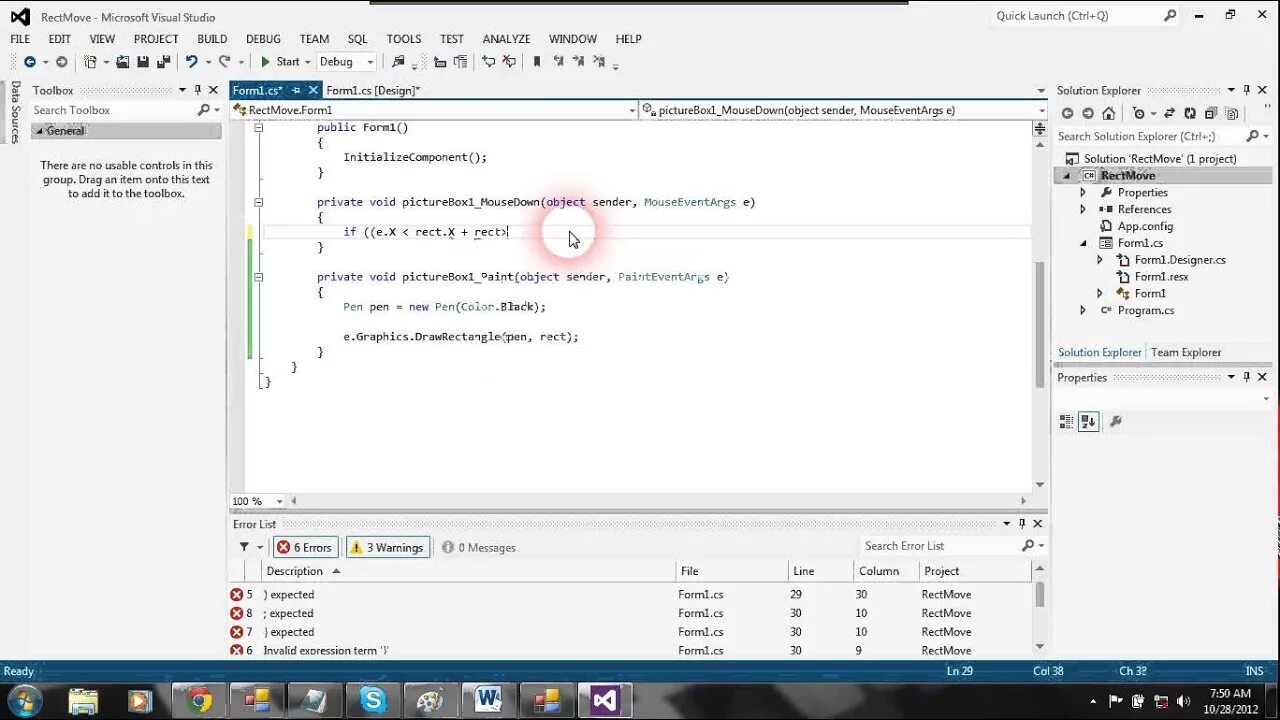Pin the Toolbox panel with pushpin icon
The image size is (1280, 720).
[197, 90]
